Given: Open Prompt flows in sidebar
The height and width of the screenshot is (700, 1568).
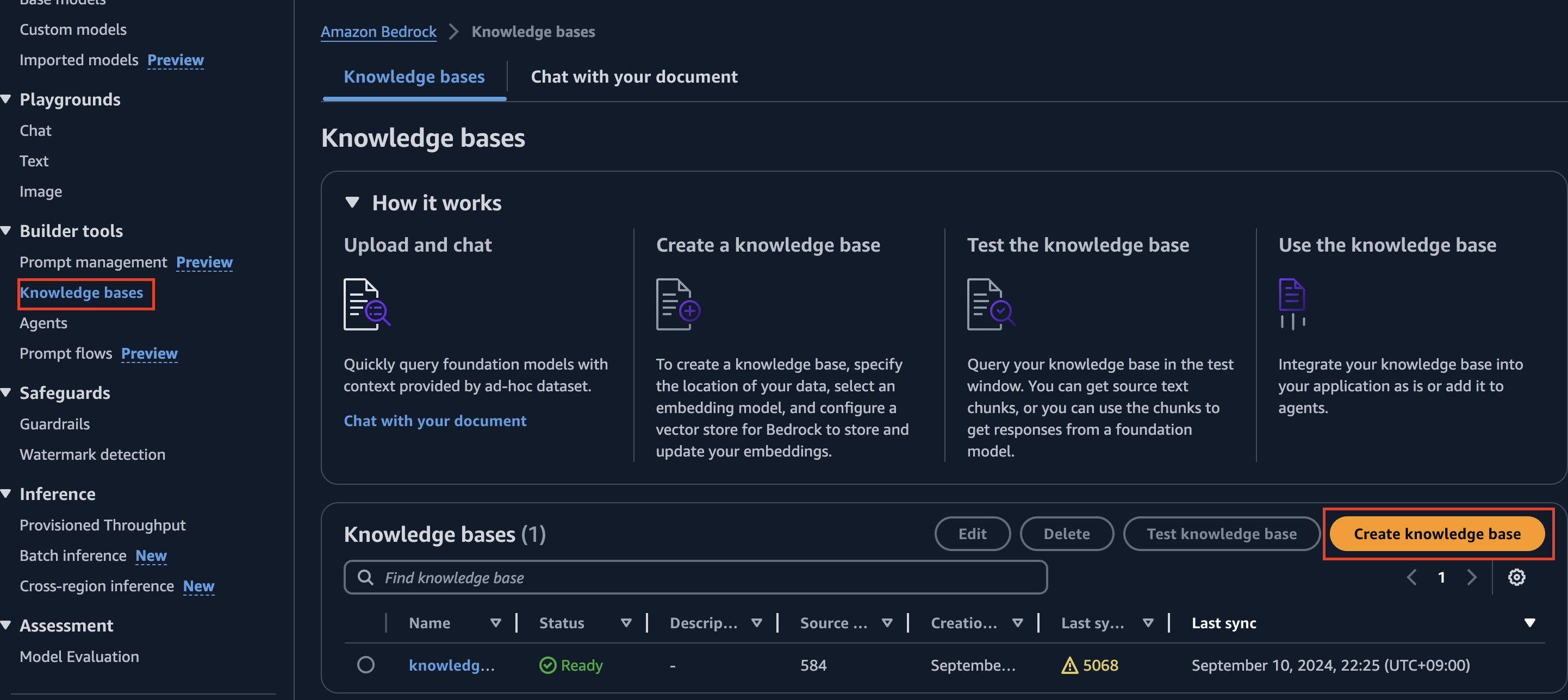Looking at the screenshot, I should 66,353.
